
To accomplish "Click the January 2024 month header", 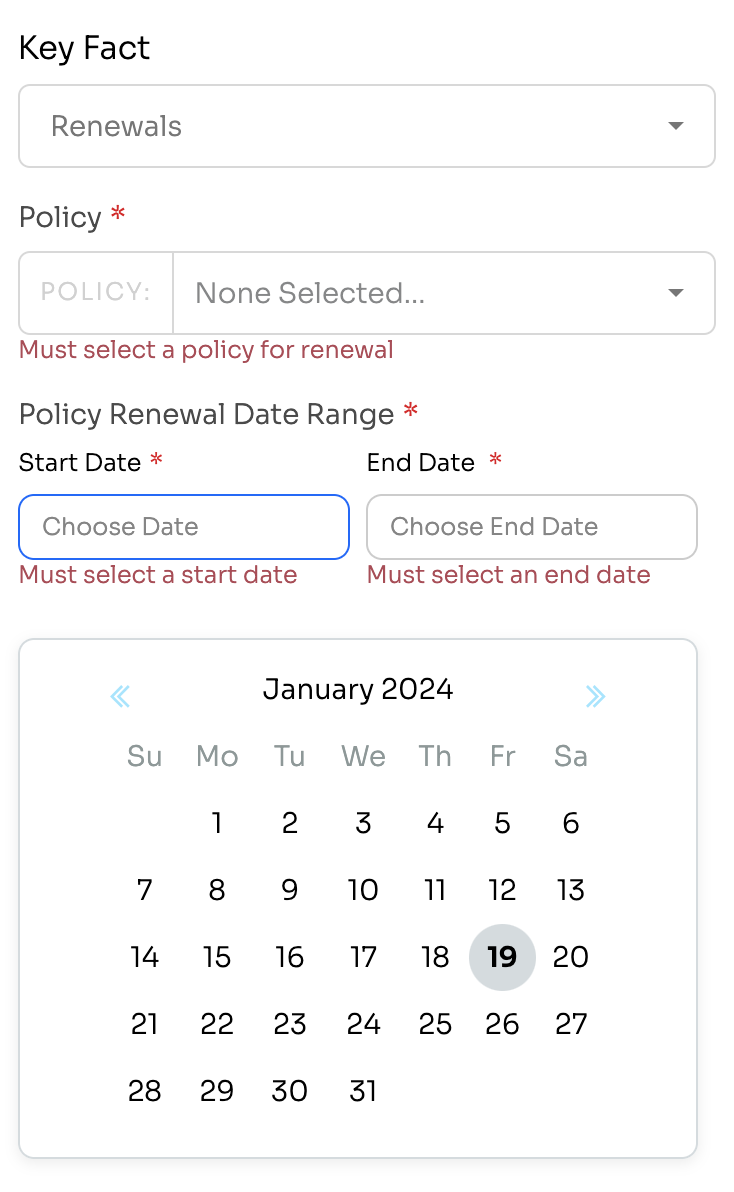I will pyautogui.click(x=358, y=690).
